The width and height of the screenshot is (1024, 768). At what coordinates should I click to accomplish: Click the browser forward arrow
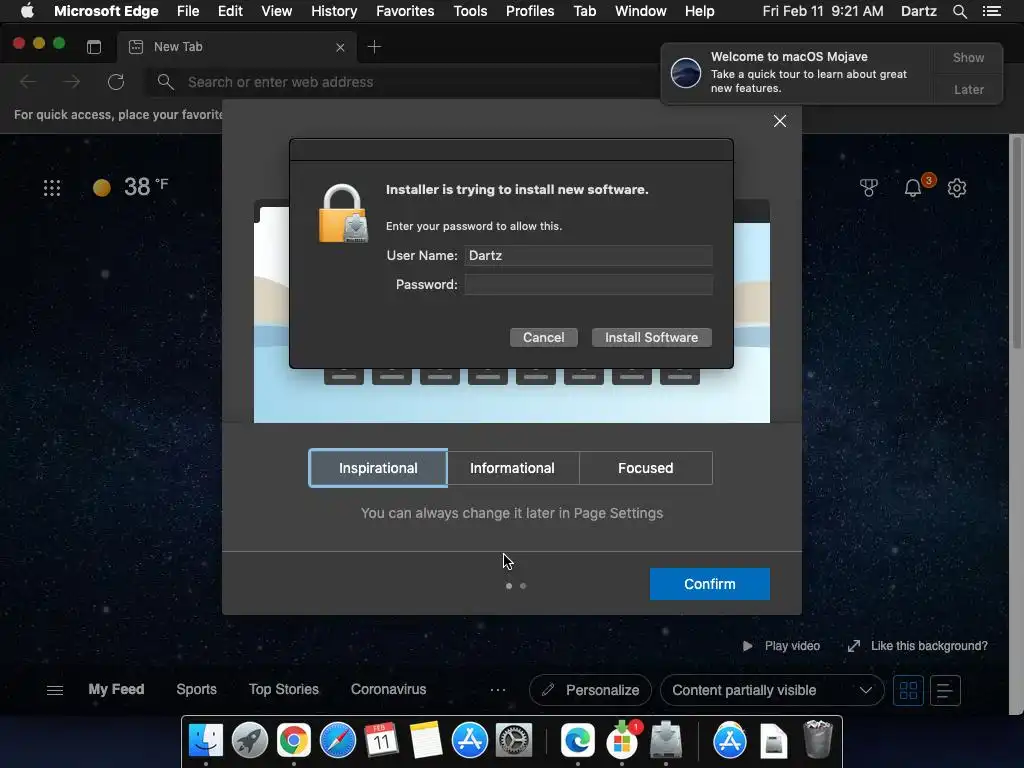pos(72,82)
